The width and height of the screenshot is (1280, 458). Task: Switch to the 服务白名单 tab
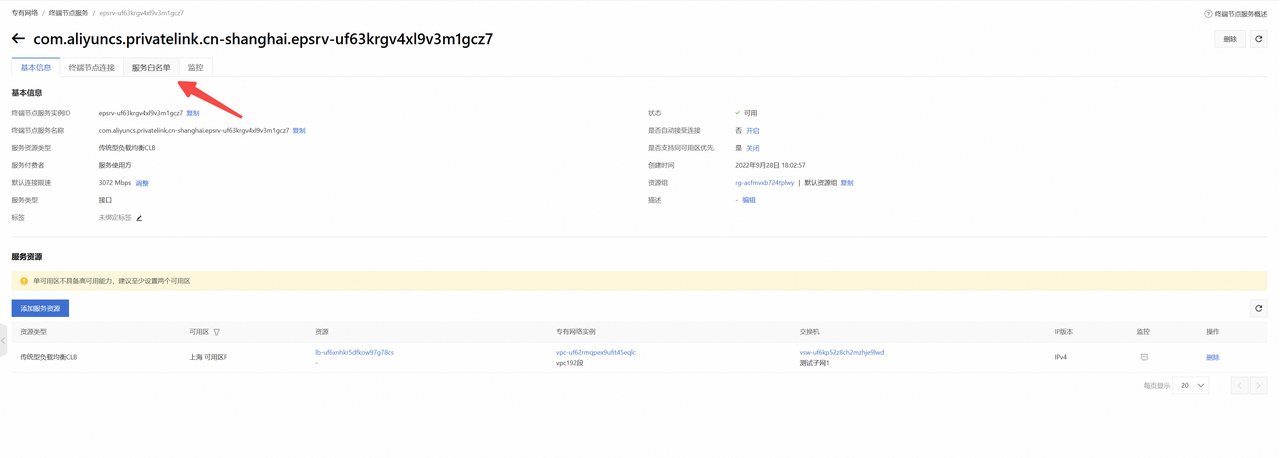coord(151,68)
